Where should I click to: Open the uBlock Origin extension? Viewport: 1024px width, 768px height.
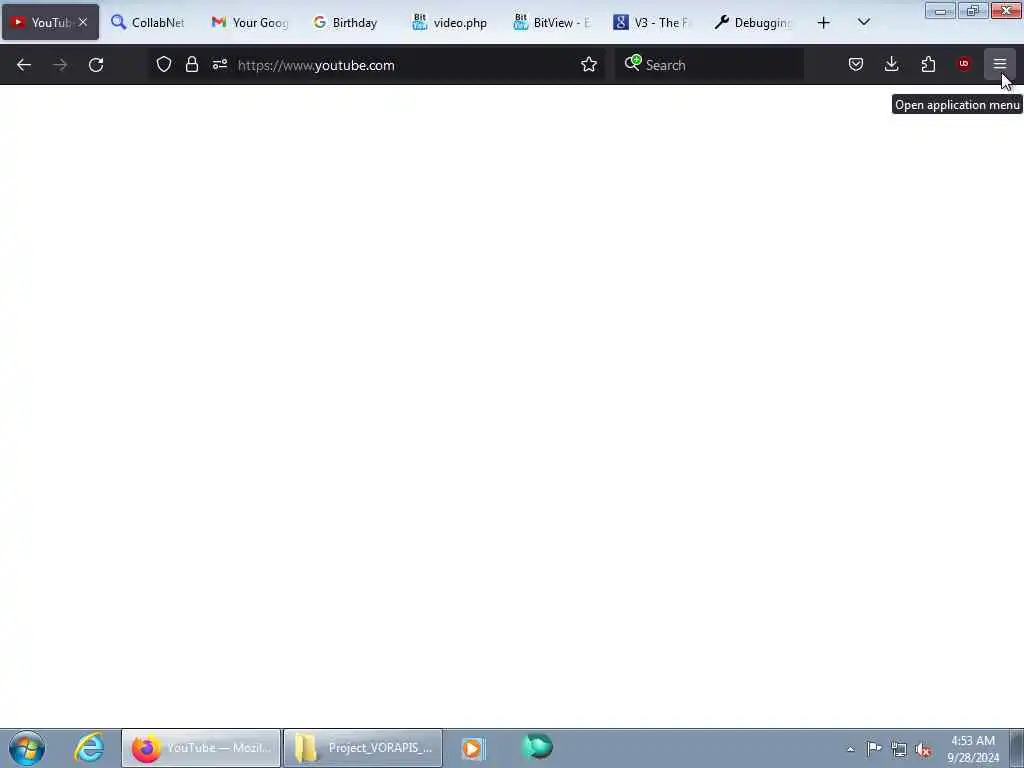point(964,64)
